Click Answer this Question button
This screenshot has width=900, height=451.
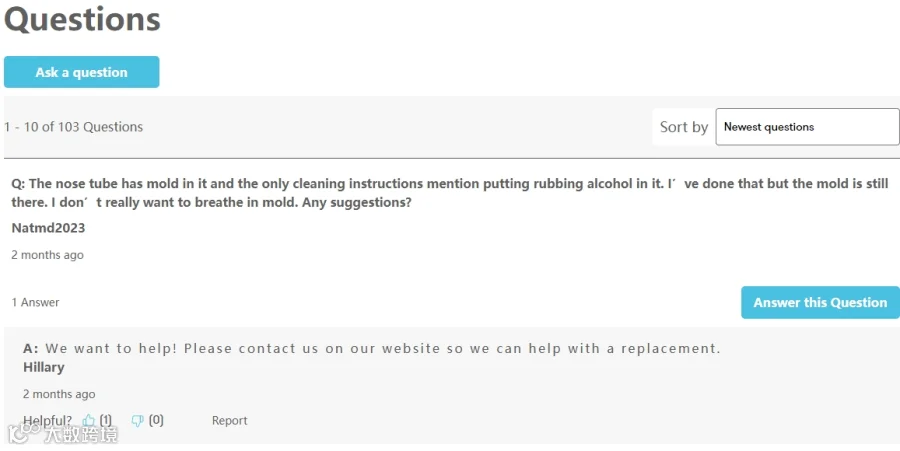click(820, 303)
